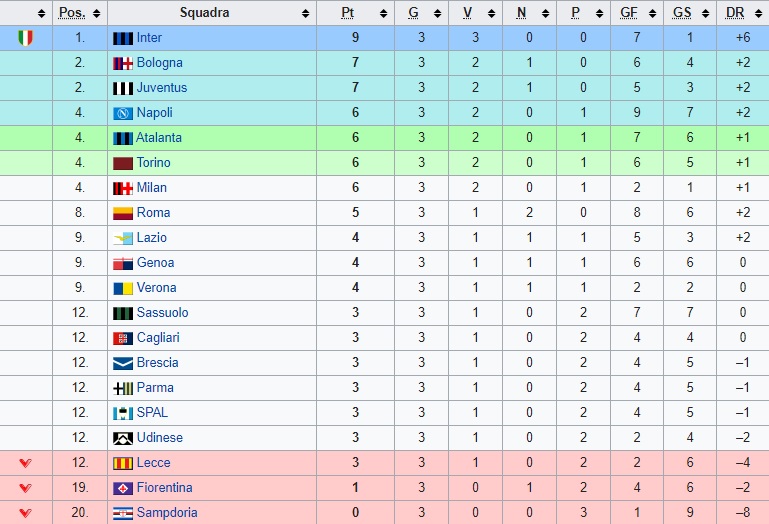Image resolution: width=769 pixels, height=524 pixels.
Task: Open the Sassuolo team link
Action: point(162,313)
